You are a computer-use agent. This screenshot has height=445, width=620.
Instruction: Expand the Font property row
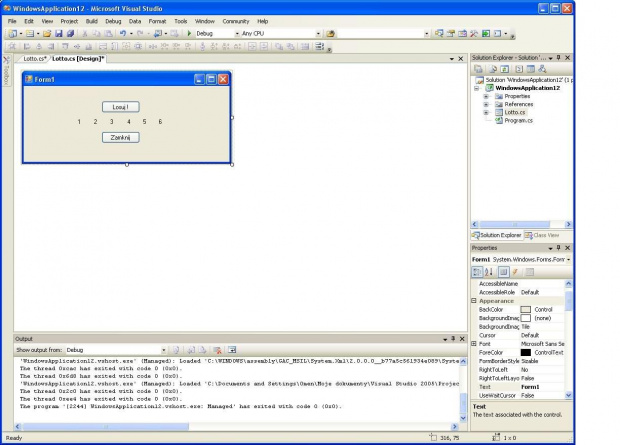474,344
